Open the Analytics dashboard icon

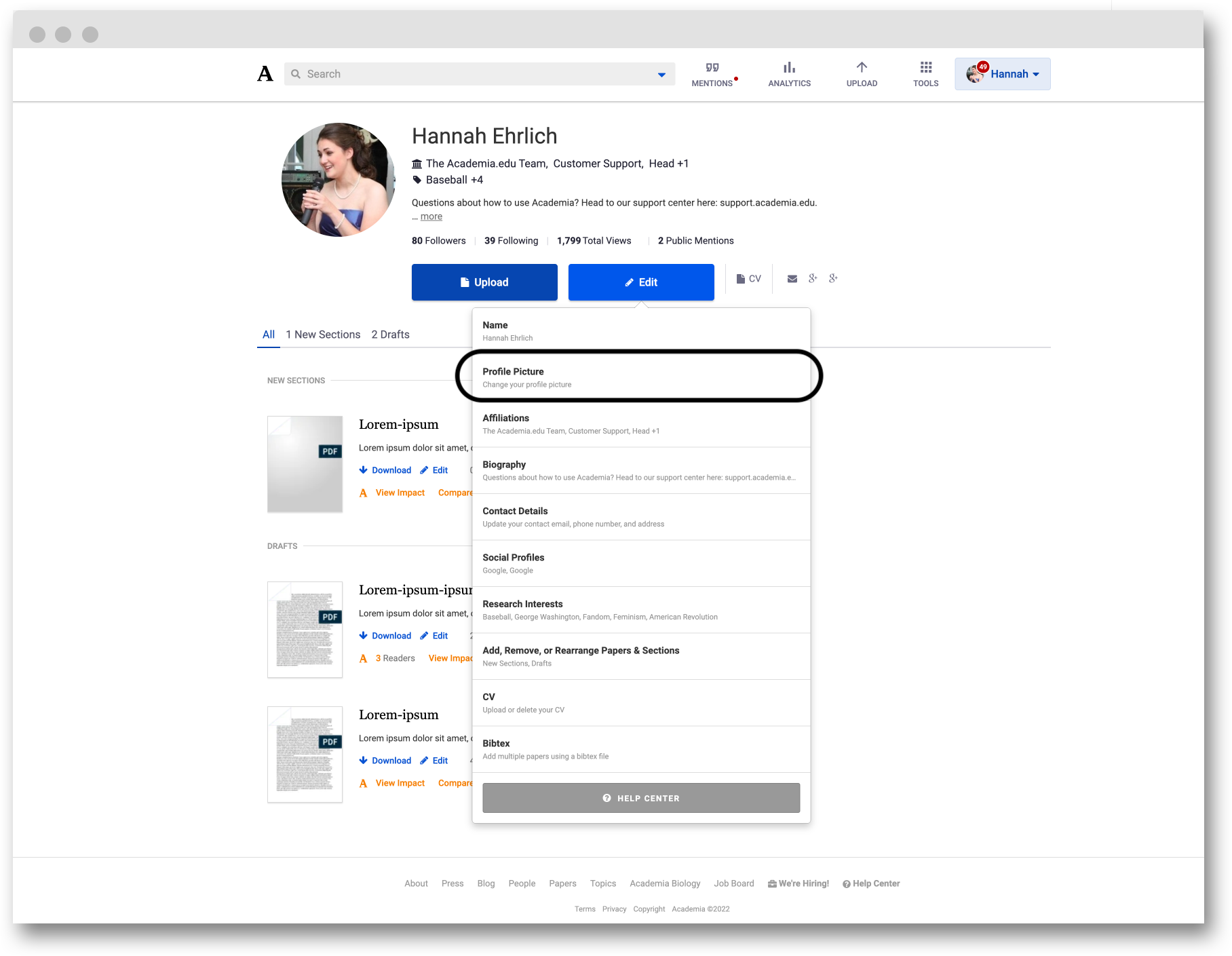click(789, 68)
